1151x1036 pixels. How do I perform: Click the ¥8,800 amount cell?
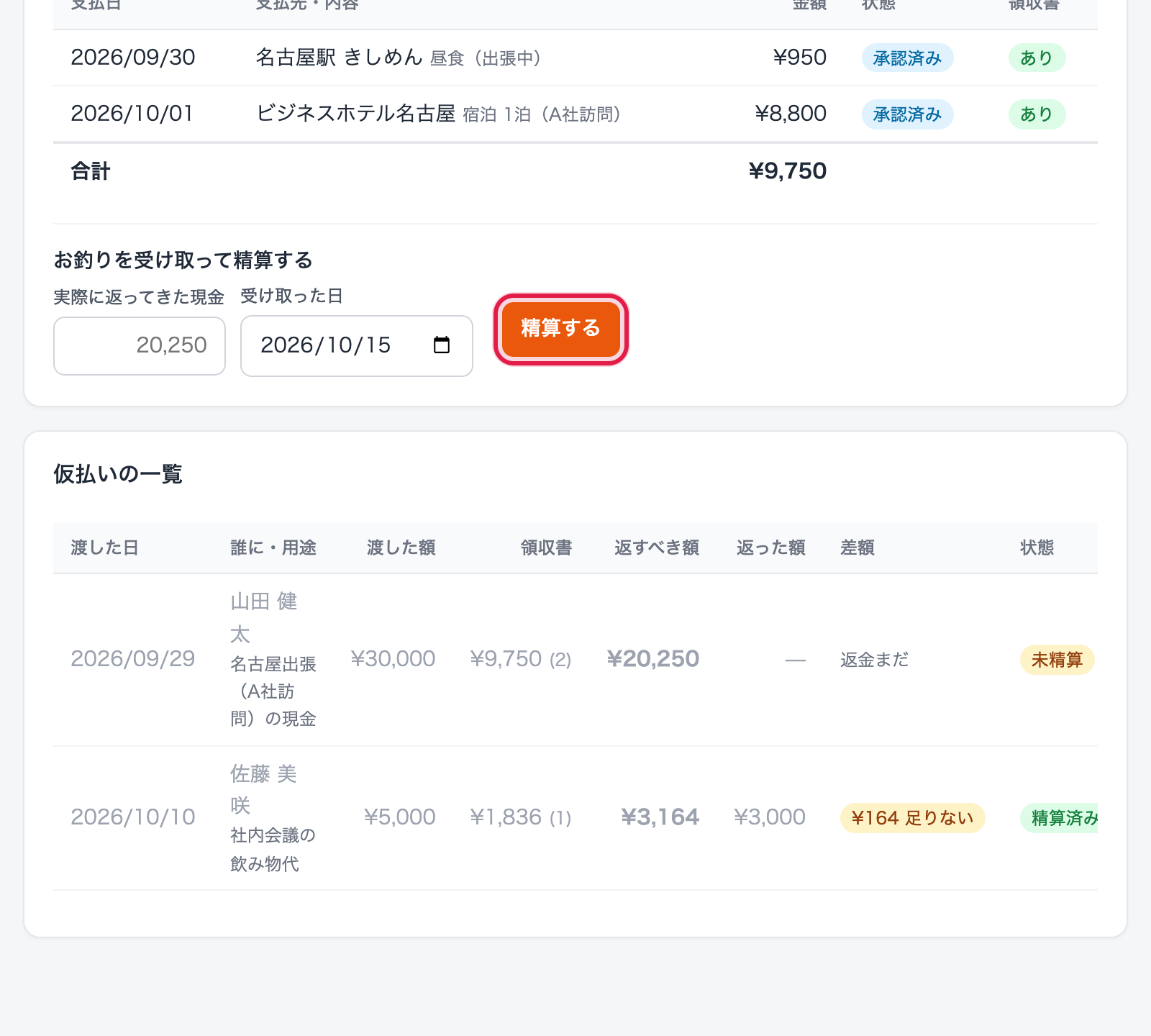tap(791, 114)
